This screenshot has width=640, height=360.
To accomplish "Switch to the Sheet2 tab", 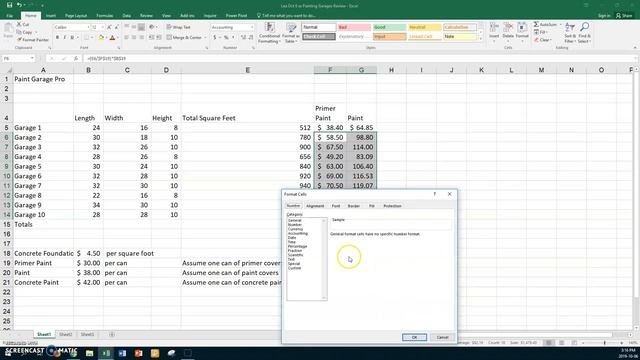I will (66, 334).
